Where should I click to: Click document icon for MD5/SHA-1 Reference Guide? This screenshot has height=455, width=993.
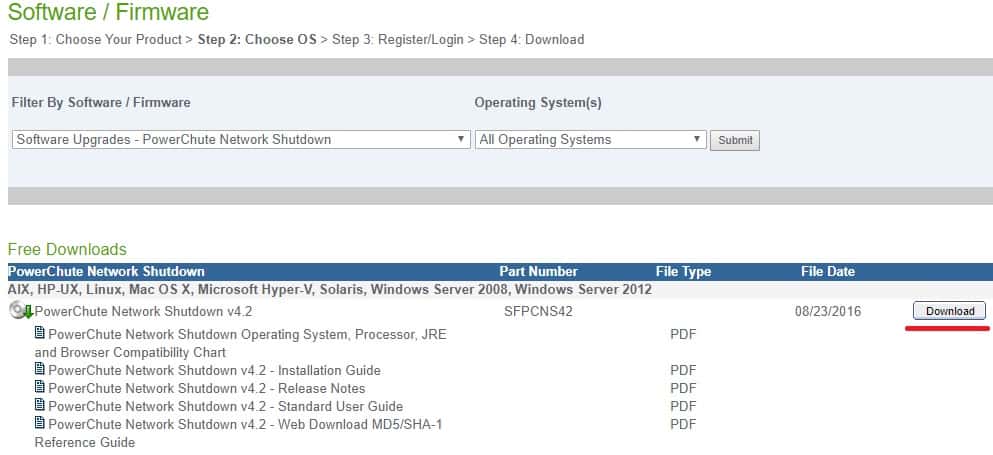click(x=40, y=423)
